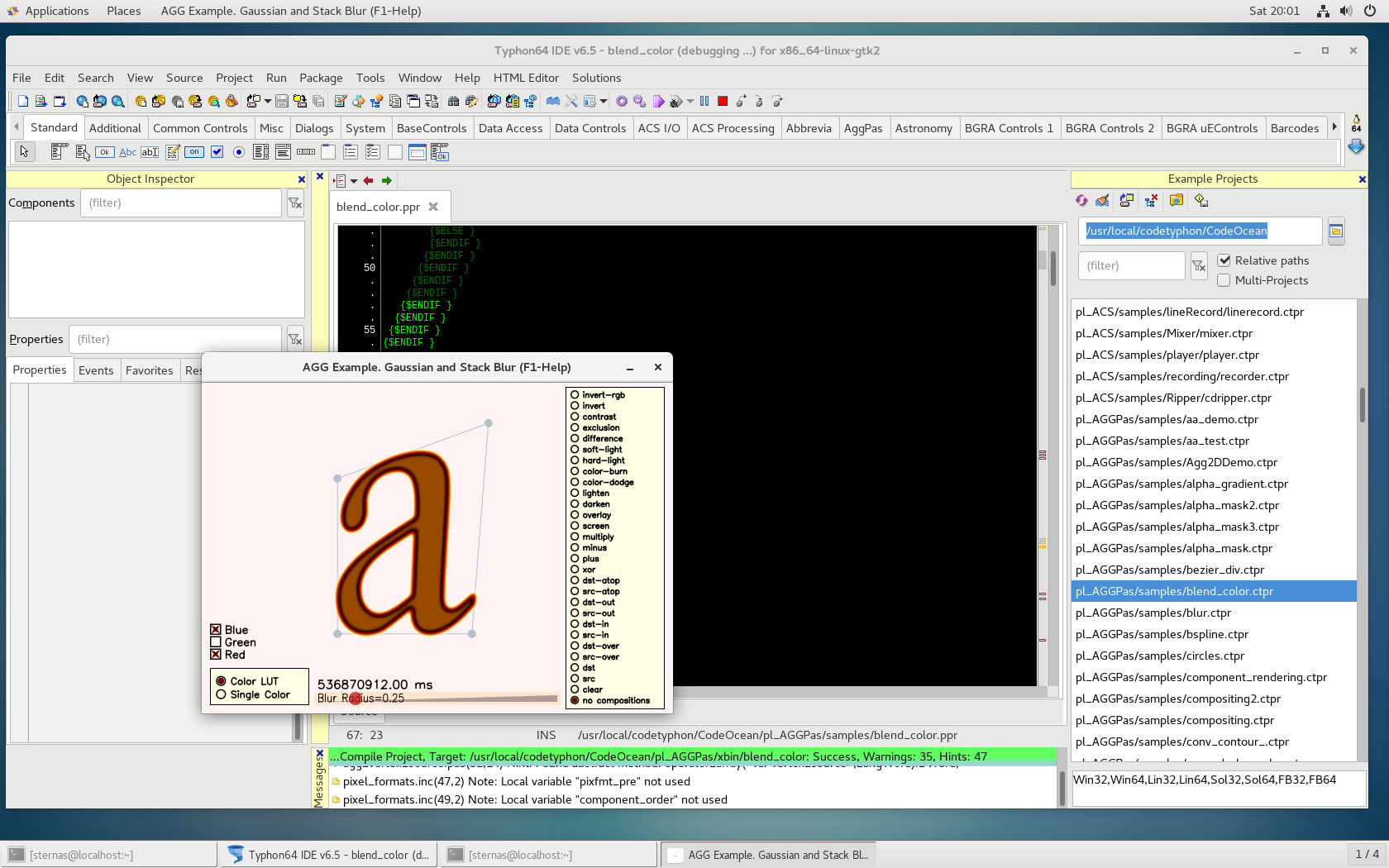Image resolution: width=1389 pixels, height=868 pixels.
Task: Select the invert-rgb blend mode radio
Action: [x=575, y=395]
